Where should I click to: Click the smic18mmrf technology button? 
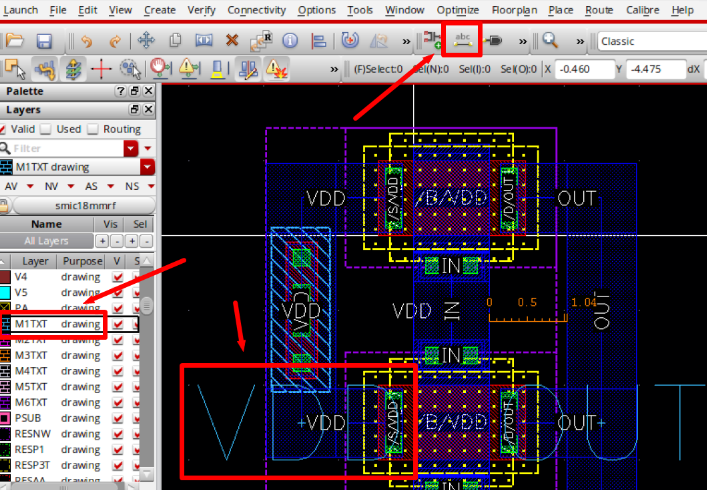(x=83, y=205)
